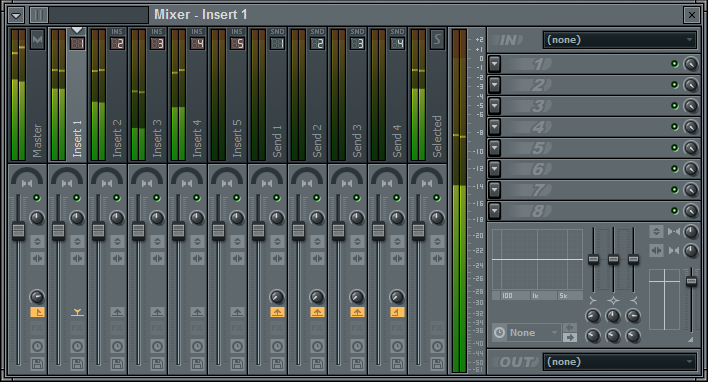Open the IN input source dropdown
This screenshot has width=708, height=382.
point(620,40)
